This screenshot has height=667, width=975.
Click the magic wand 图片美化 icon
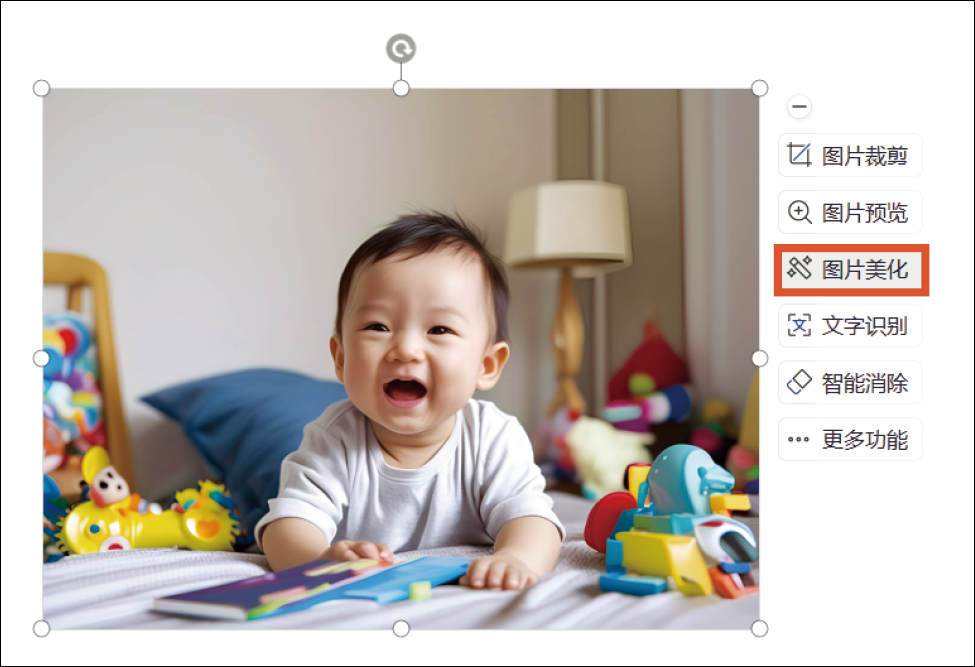tap(799, 268)
